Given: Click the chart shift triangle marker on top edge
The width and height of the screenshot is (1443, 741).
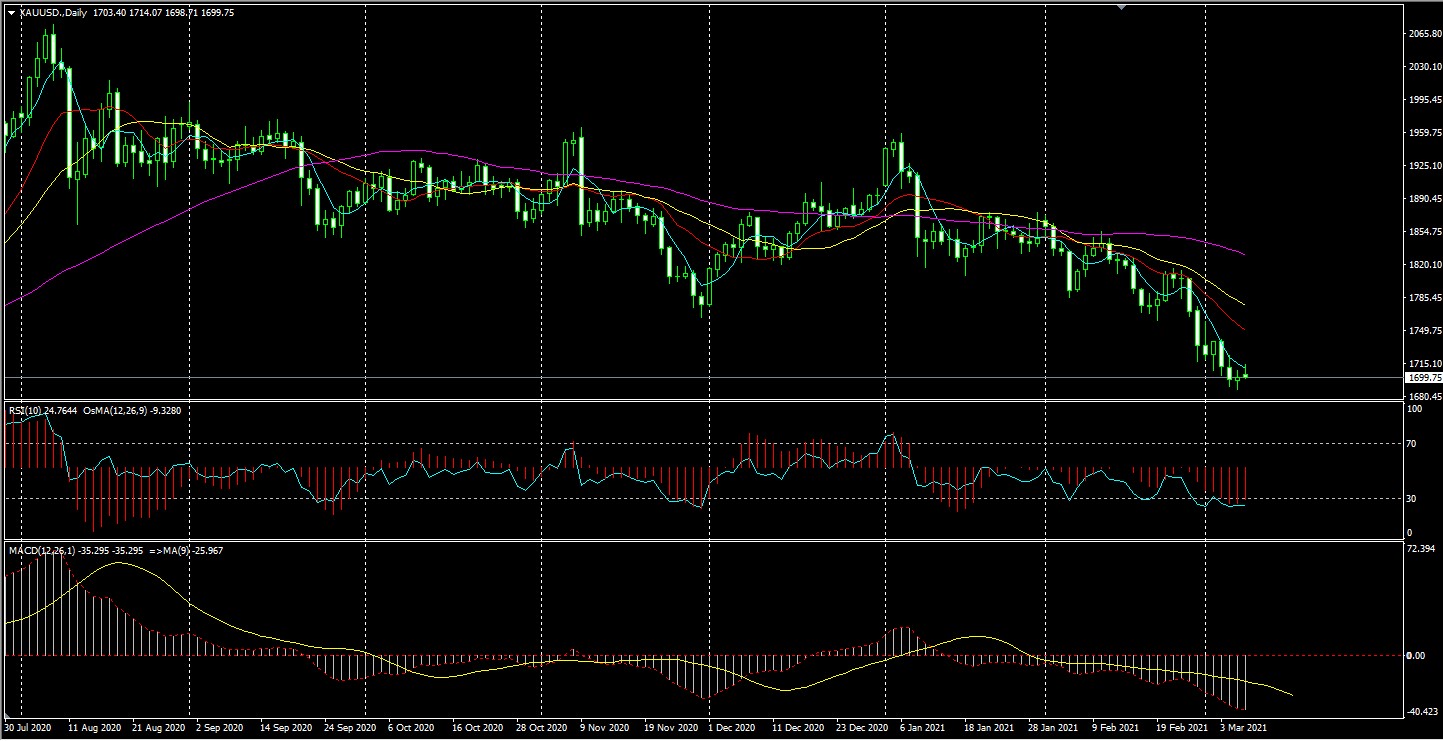Looking at the screenshot, I should click(x=1121, y=5).
